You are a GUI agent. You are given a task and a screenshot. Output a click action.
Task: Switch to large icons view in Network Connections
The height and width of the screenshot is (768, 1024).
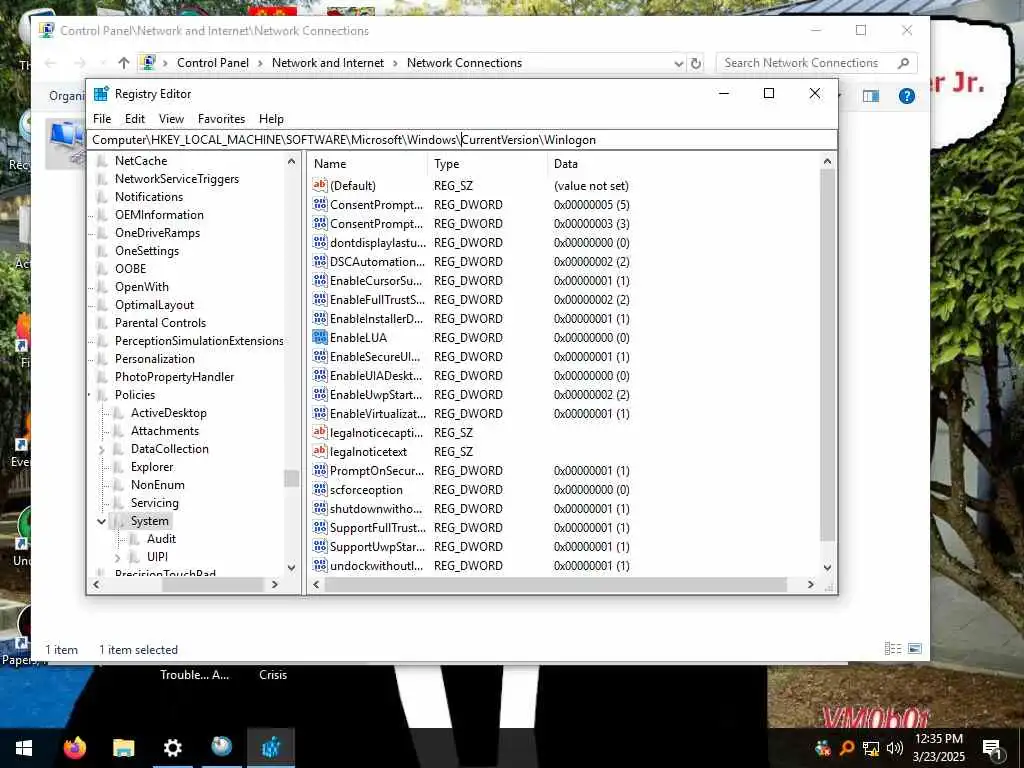coord(915,648)
